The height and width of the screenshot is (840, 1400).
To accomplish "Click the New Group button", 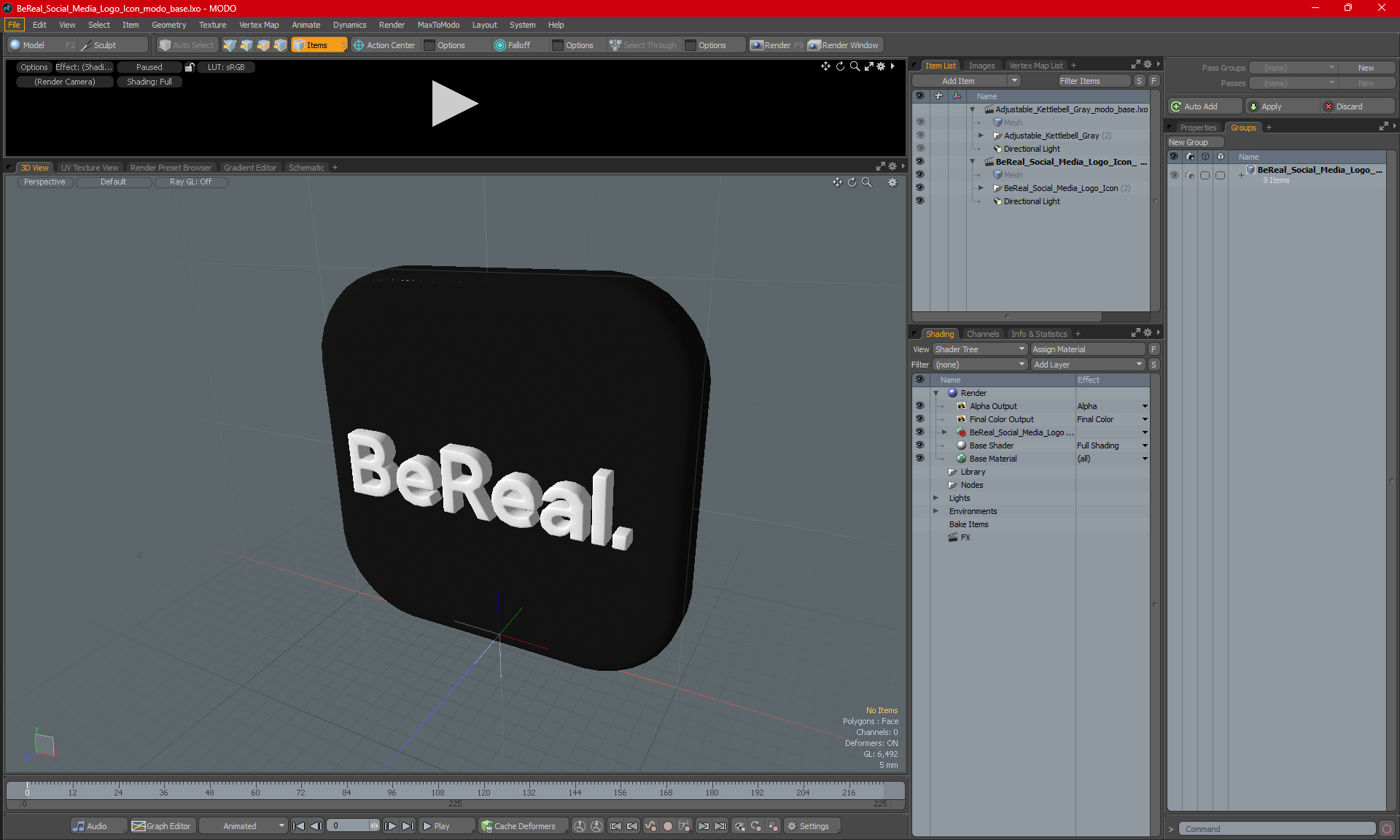I will coord(1194,142).
